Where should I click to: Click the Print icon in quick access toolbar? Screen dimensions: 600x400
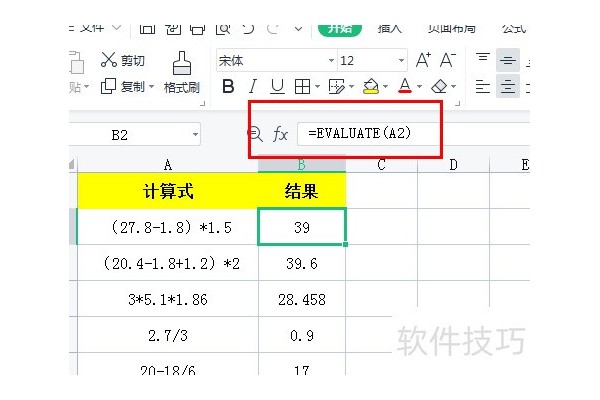(198, 29)
